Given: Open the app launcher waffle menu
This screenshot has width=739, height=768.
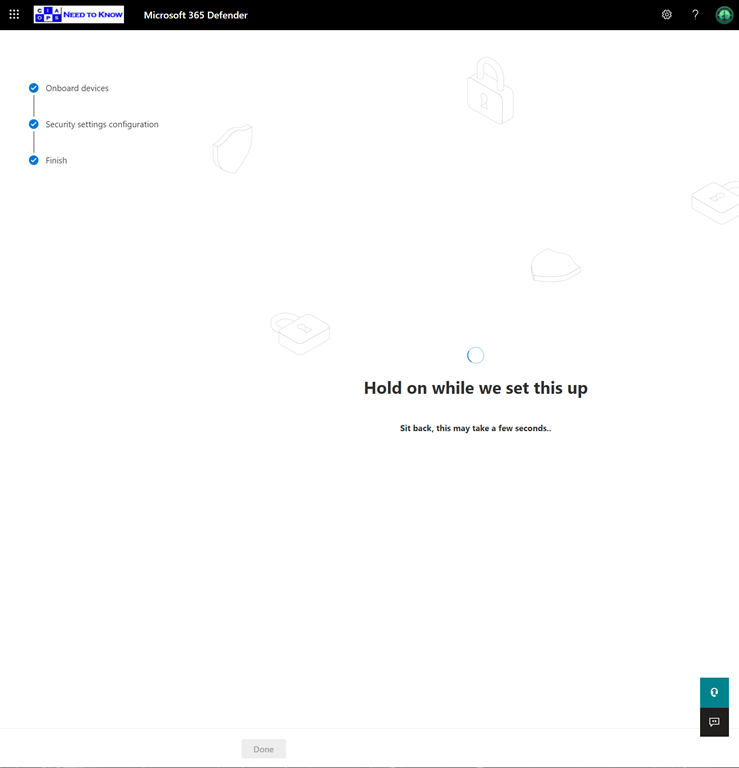Looking at the screenshot, I should pyautogui.click(x=14, y=15).
